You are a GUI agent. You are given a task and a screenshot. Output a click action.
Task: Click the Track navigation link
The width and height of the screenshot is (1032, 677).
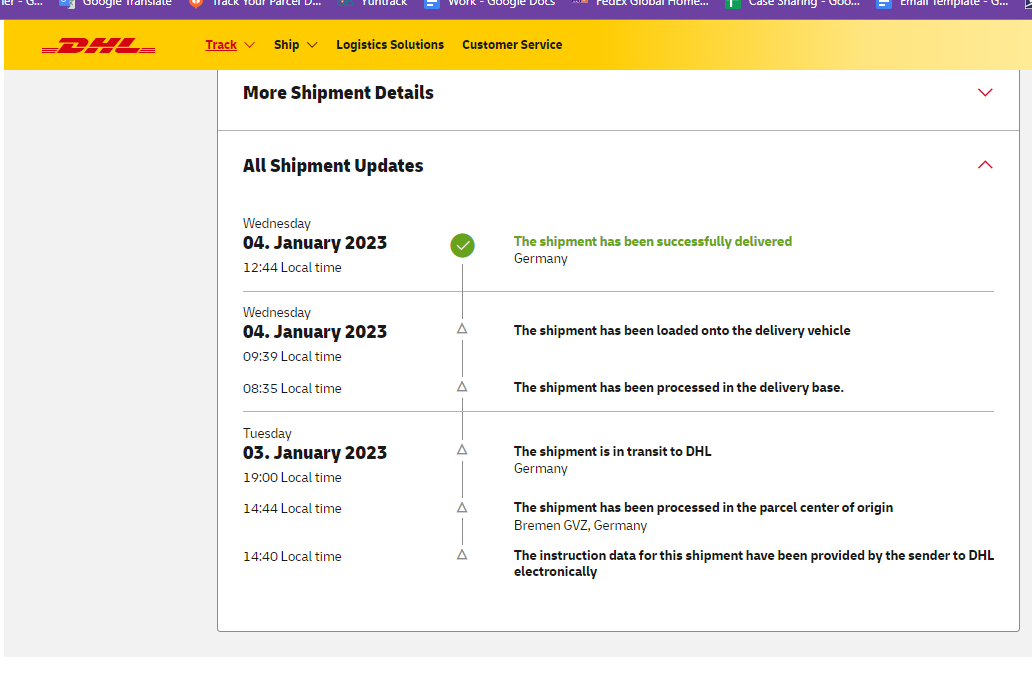pos(221,45)
